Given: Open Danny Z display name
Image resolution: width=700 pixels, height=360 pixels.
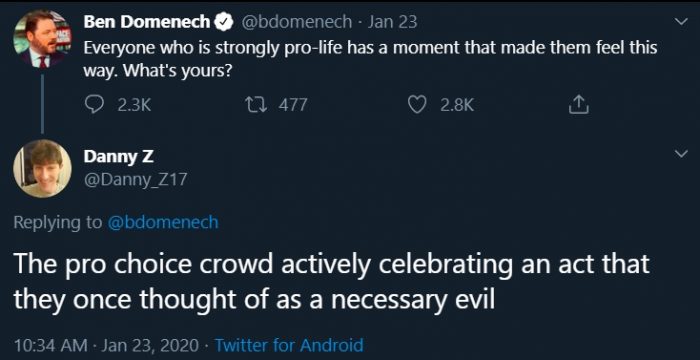Looking at the screenshot, I should pyautogui.click(x=119, y=156).
